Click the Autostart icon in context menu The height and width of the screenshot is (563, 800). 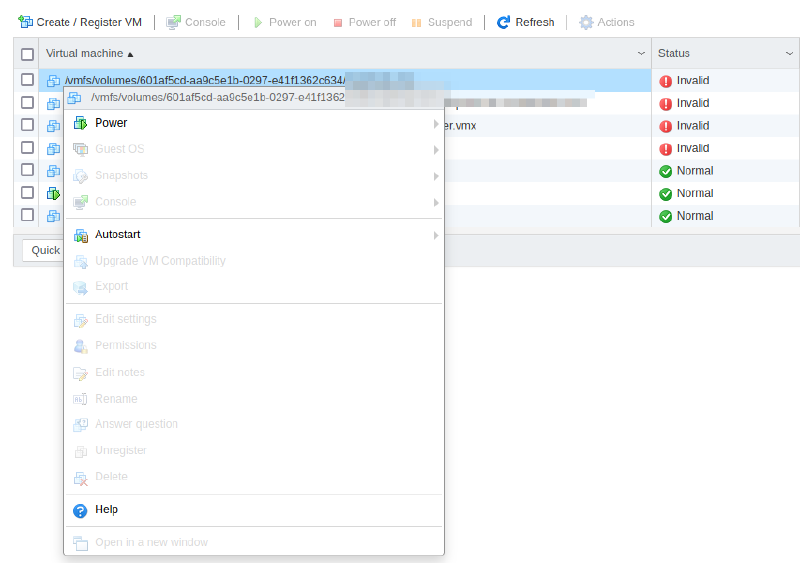click(x=81, y=235)
